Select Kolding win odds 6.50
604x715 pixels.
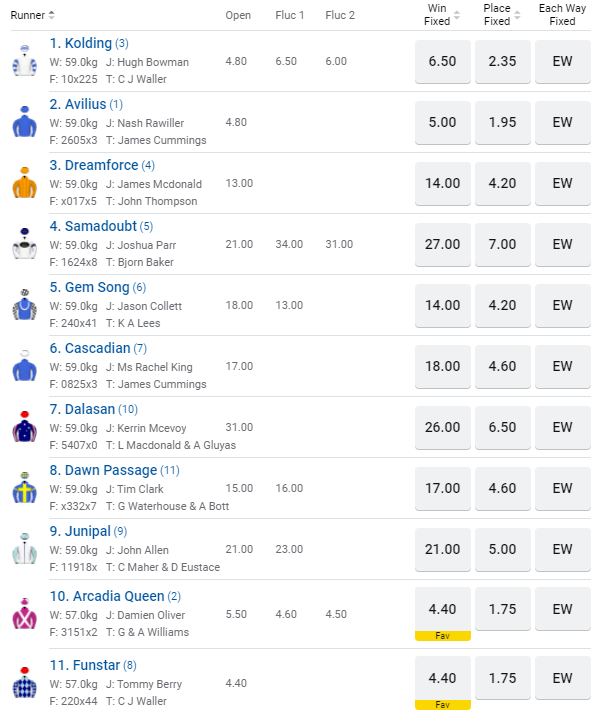coord(442,61)
